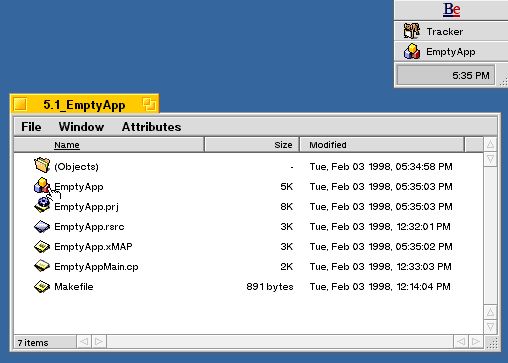Click right arrow beside the 7 items label
The width and height of the screenshot is (508, 363).
[x=99, y=342]
